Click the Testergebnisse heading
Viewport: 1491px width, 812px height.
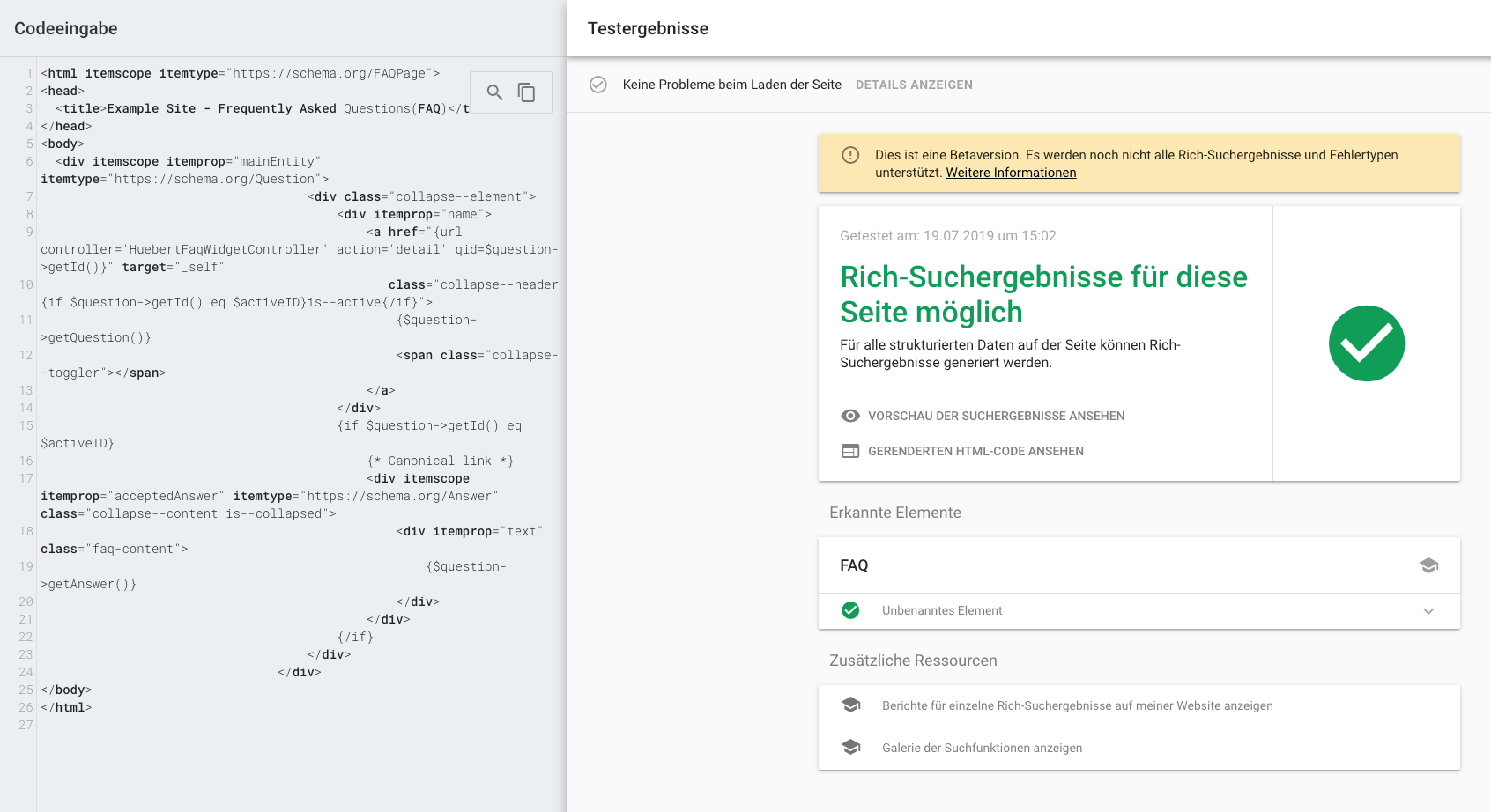pos(648,28)
